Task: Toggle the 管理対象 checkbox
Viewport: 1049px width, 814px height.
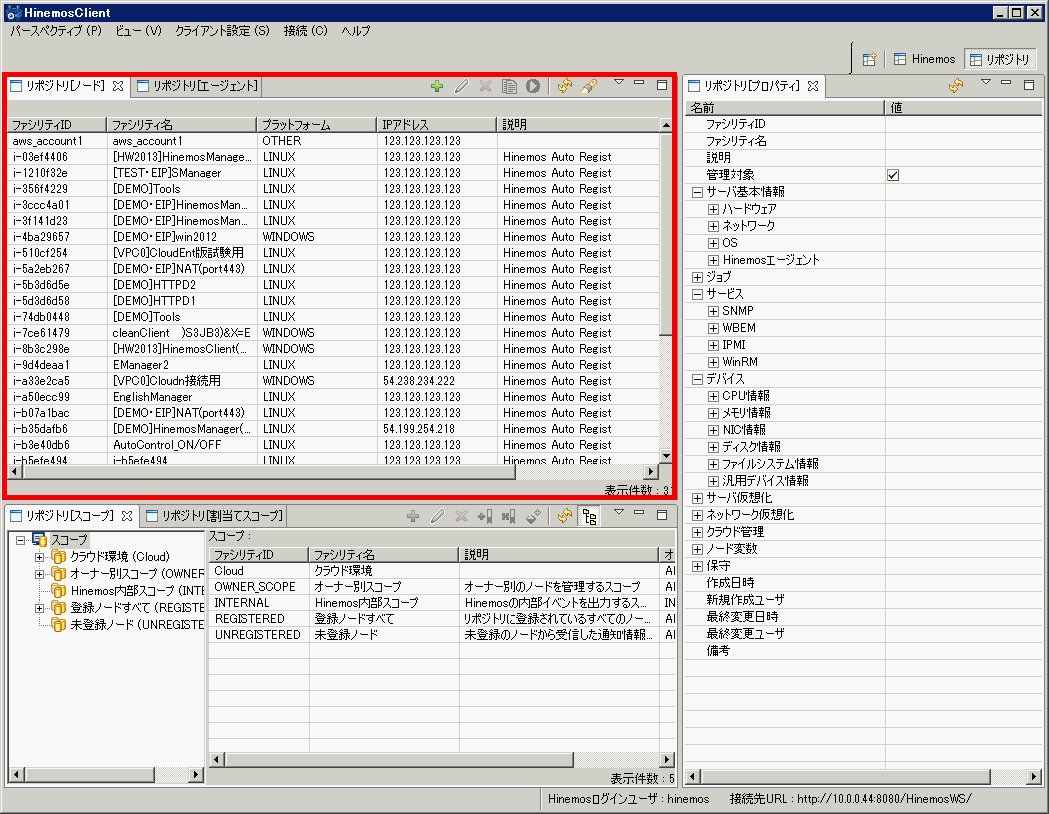Action: (x=893, y=175)
